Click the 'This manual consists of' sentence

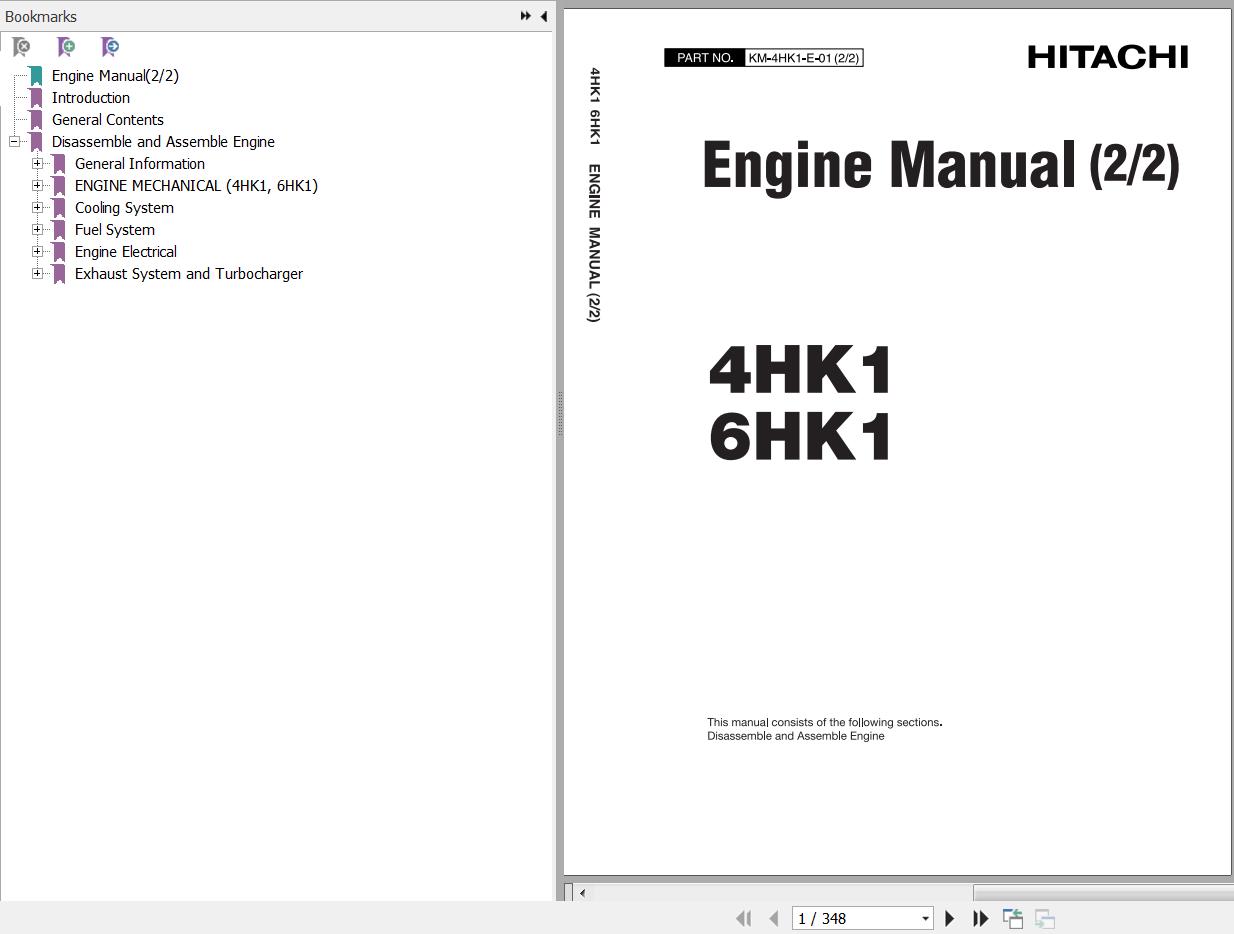[x=825, y=722]
